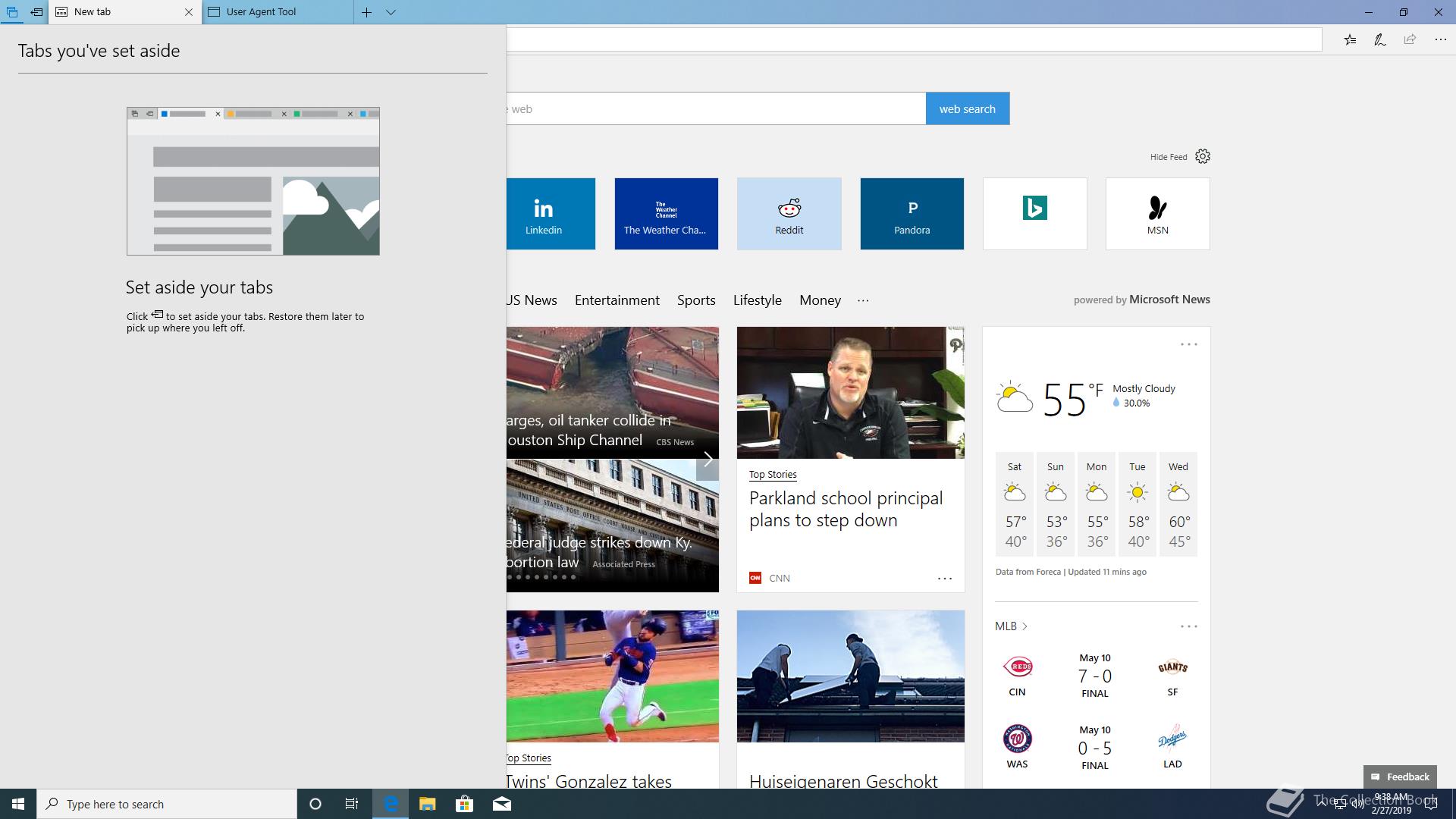Open the Parkland school principal headline
This screenshot has height=819, width=1456.
(x=846, y=509)
